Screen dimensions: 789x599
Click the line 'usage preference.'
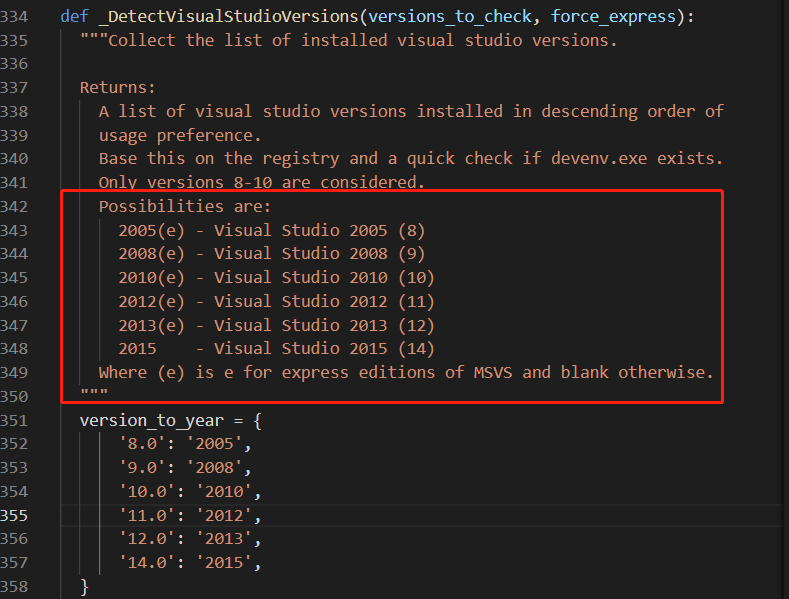tap(180, 135)
